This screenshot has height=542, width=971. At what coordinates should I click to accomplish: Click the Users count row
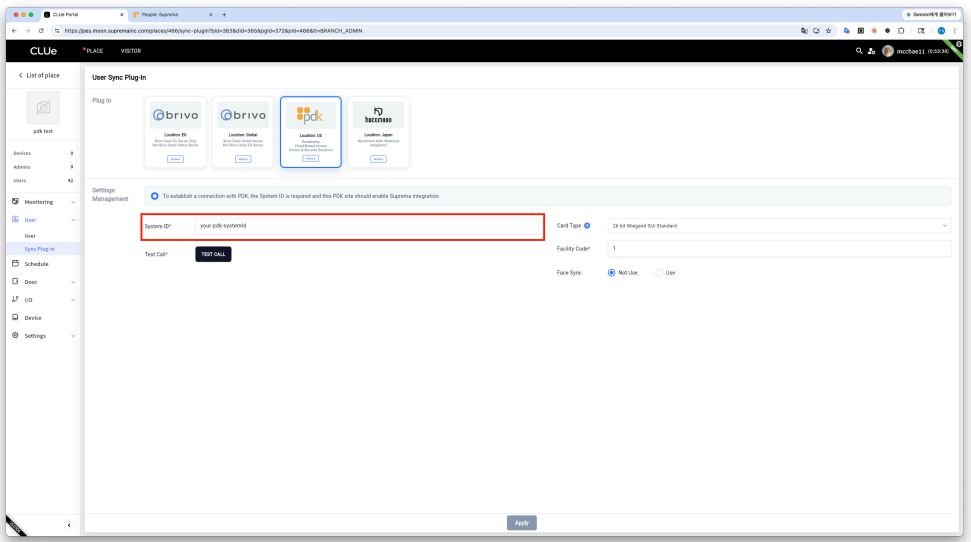tap(43, 181)
